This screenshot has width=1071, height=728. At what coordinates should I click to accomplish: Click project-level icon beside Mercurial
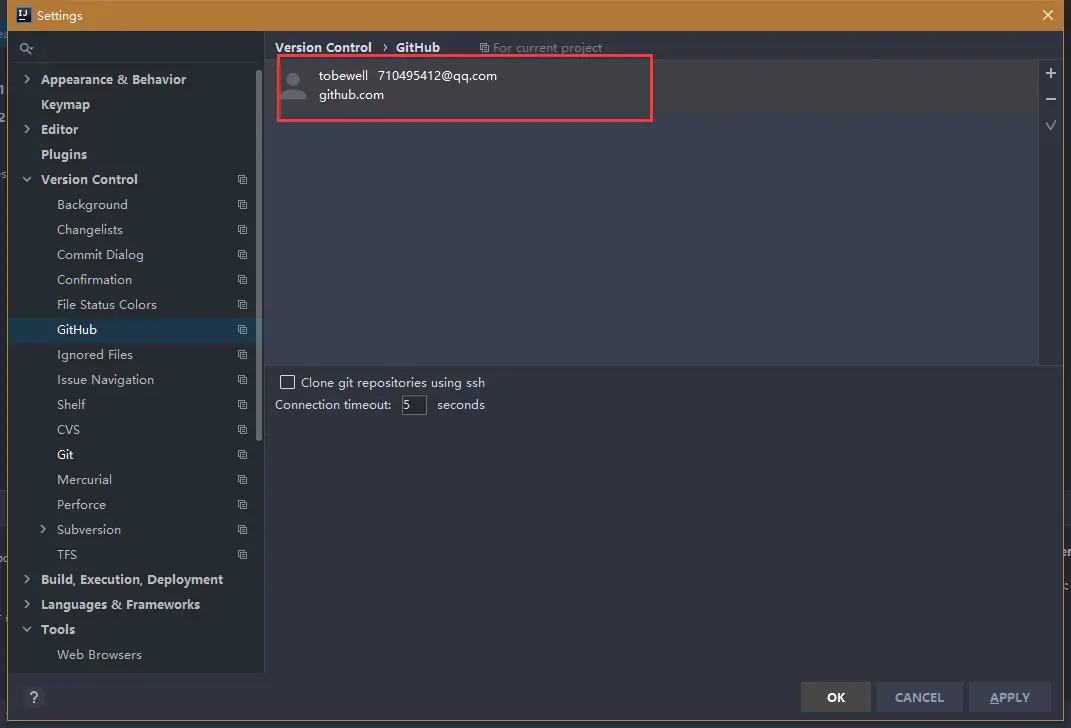coord(242,479)
